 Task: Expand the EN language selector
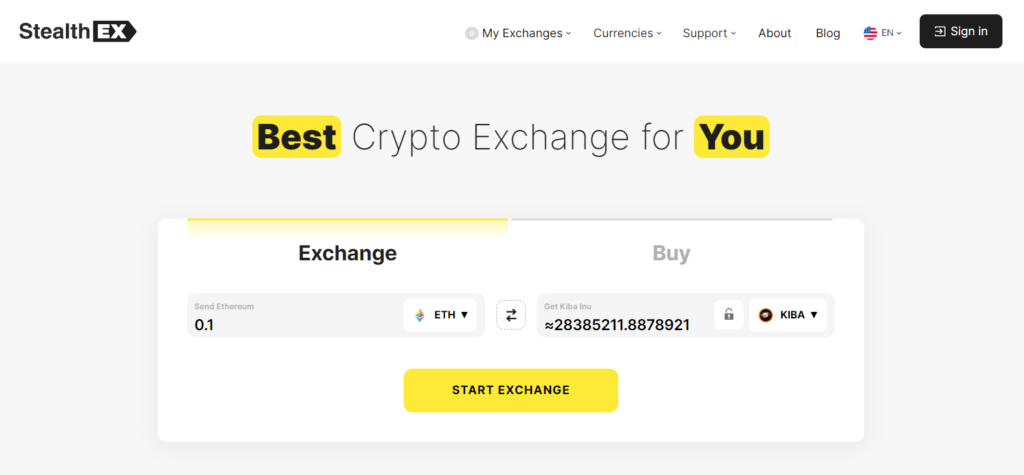(x=882, y=33)
